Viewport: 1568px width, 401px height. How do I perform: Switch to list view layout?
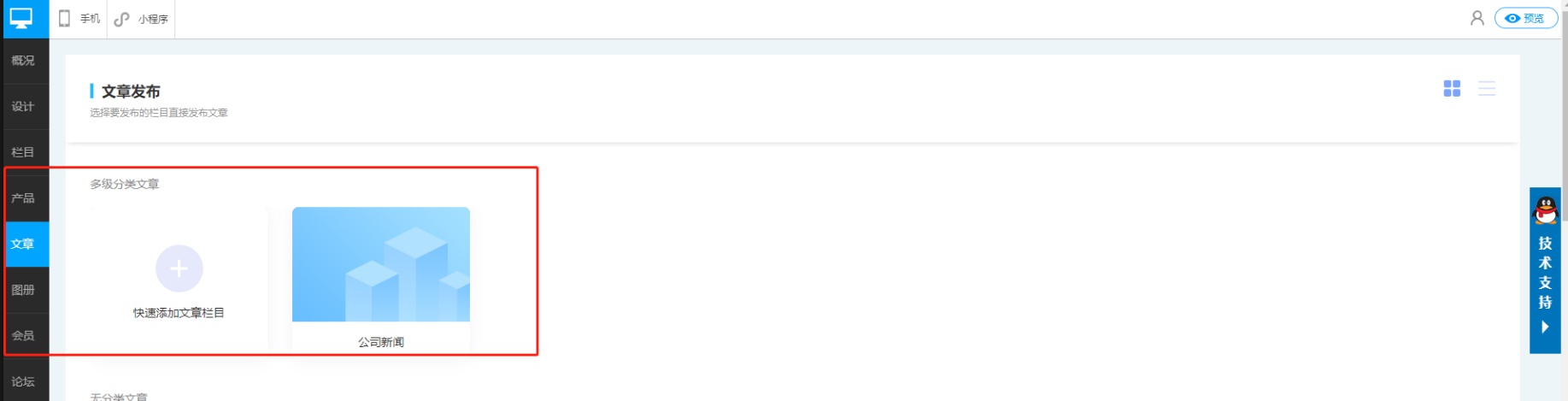(x=1487, y=89)
